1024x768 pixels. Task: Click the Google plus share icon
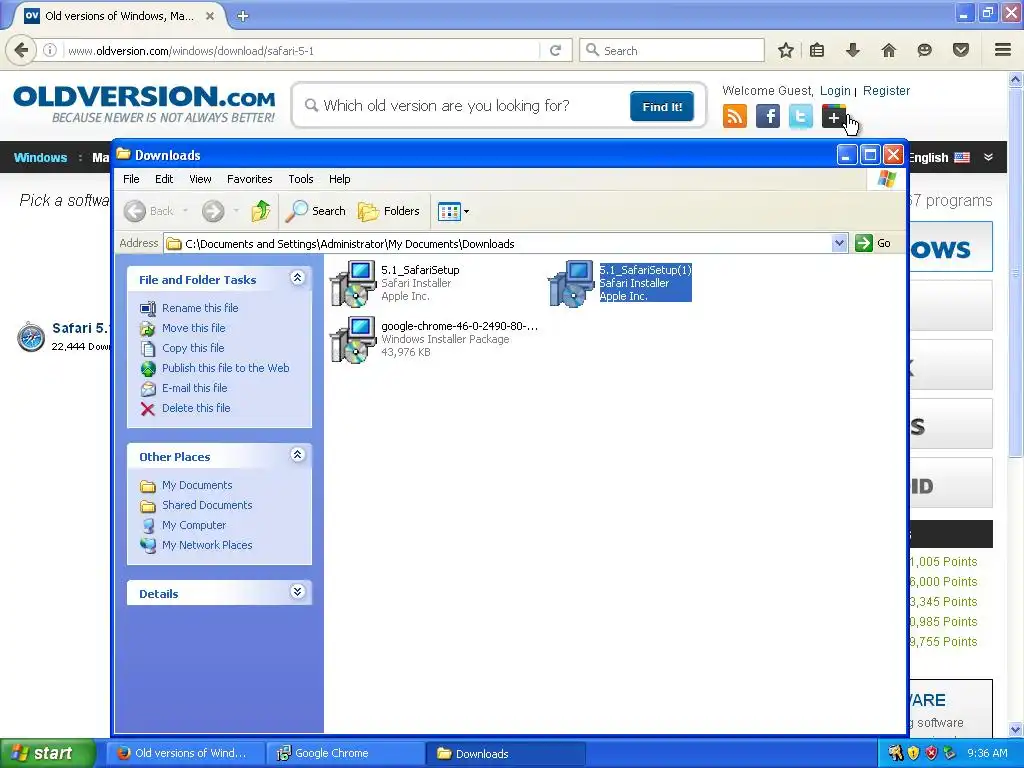click(x=833, y=116)
